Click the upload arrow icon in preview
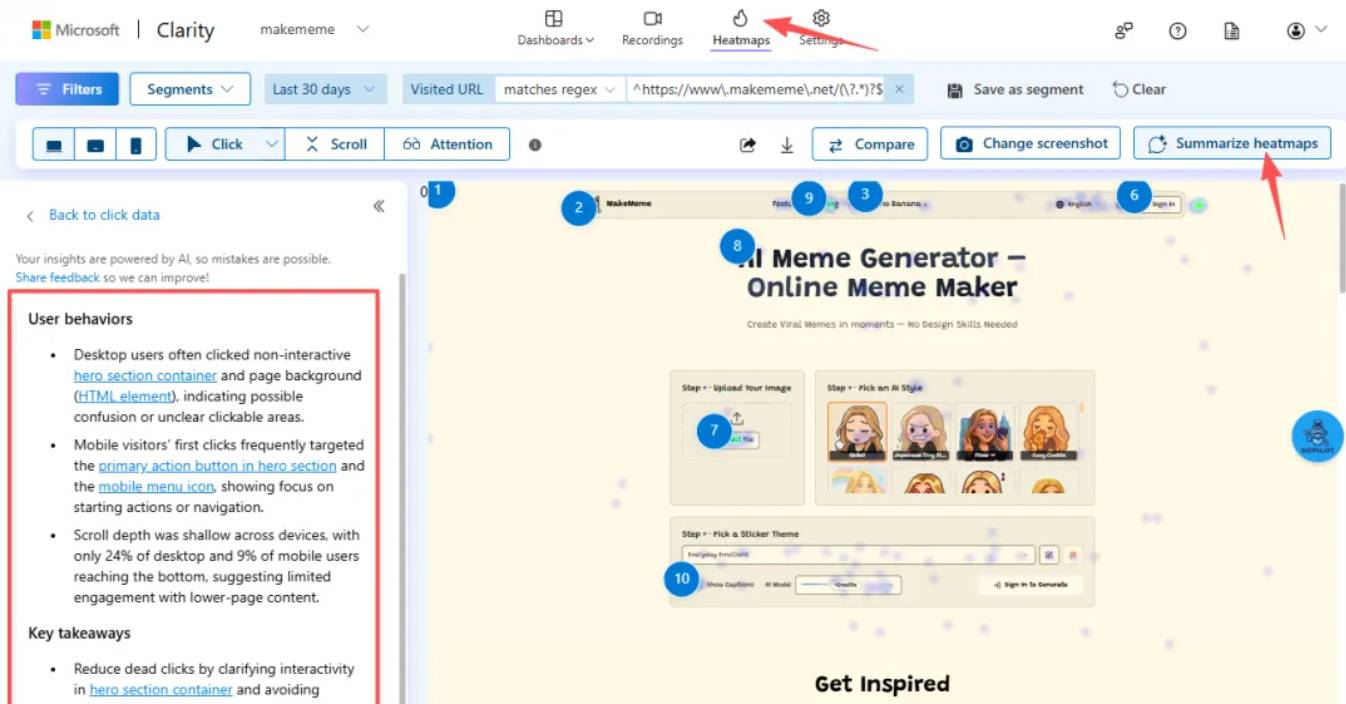Viewport: 1346px width, 704px height. pos(738,419)
